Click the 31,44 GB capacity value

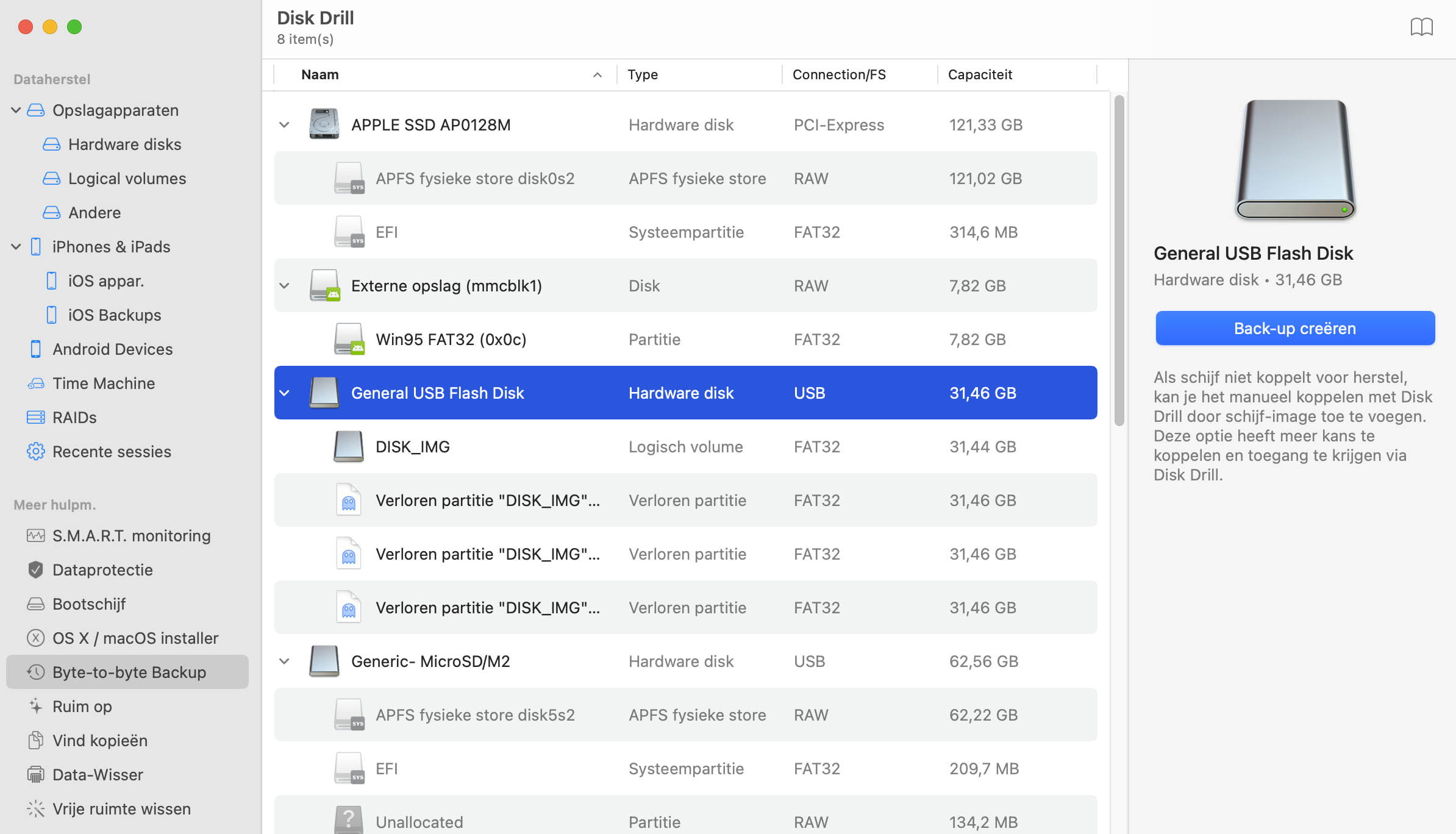tap(983, 447)
